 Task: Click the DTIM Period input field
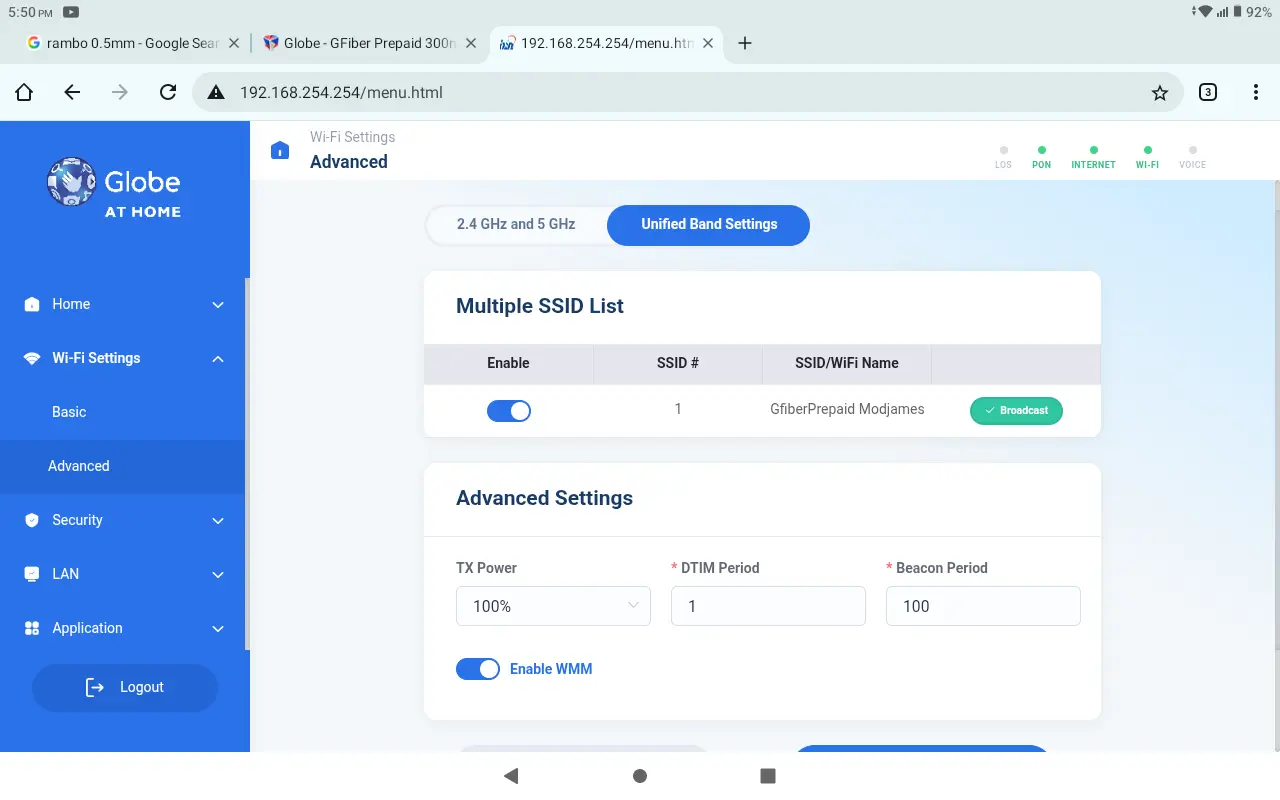[x=768, y=606]
